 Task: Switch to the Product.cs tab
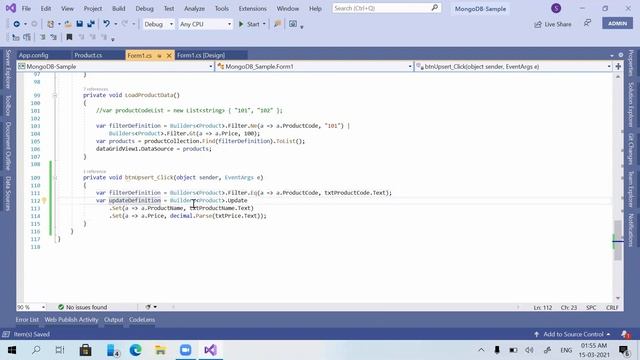point(88,55)
